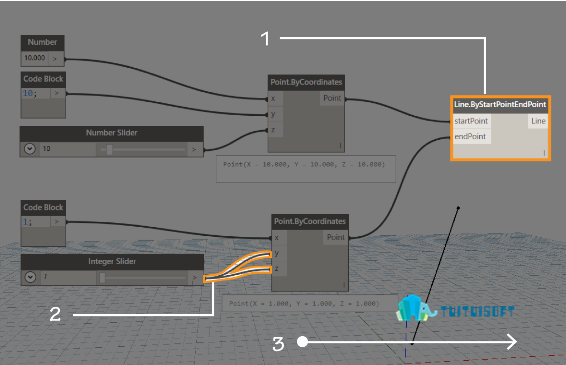Move the Number Slider handle
Viewport: 566px width, 365px height.
point(109,149)
